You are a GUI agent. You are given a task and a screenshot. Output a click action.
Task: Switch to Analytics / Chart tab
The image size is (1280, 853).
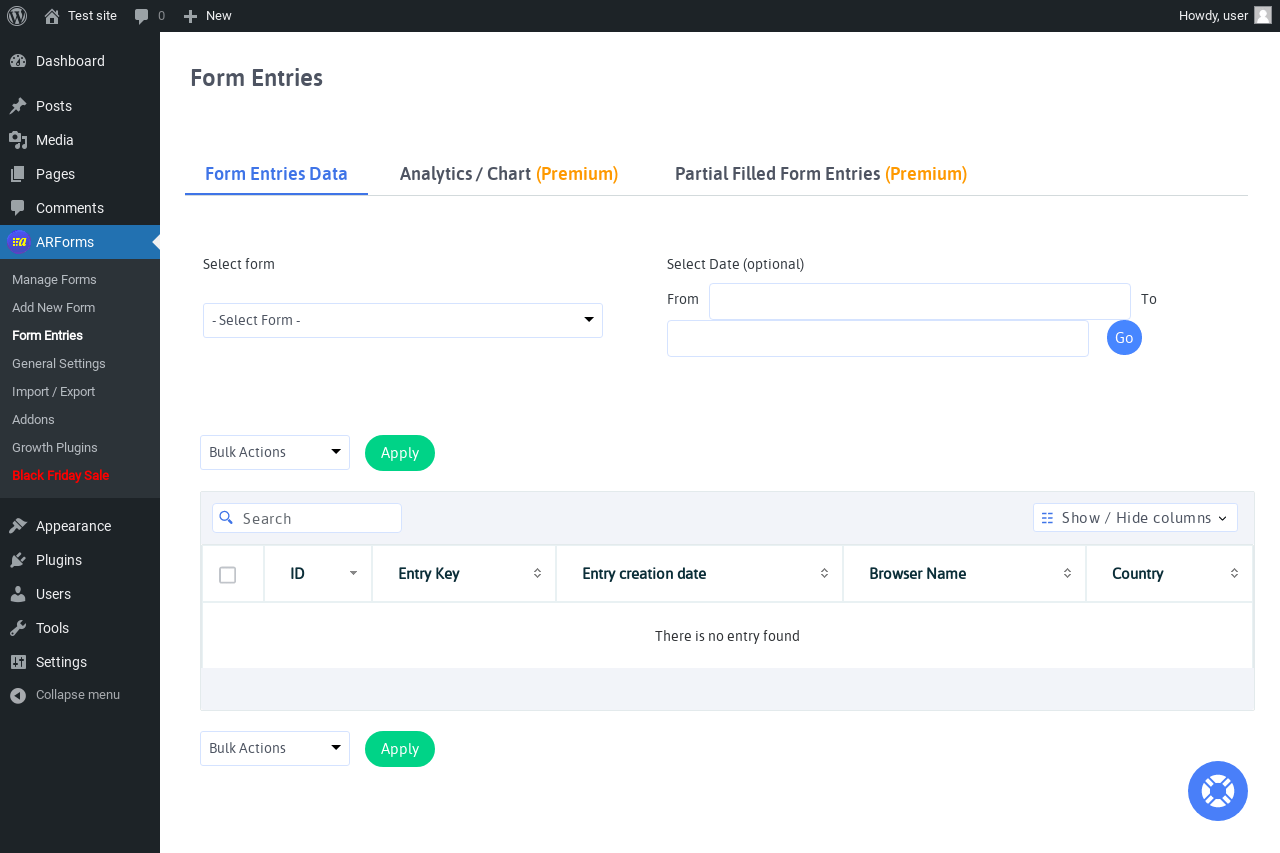(x=509, y=174)
